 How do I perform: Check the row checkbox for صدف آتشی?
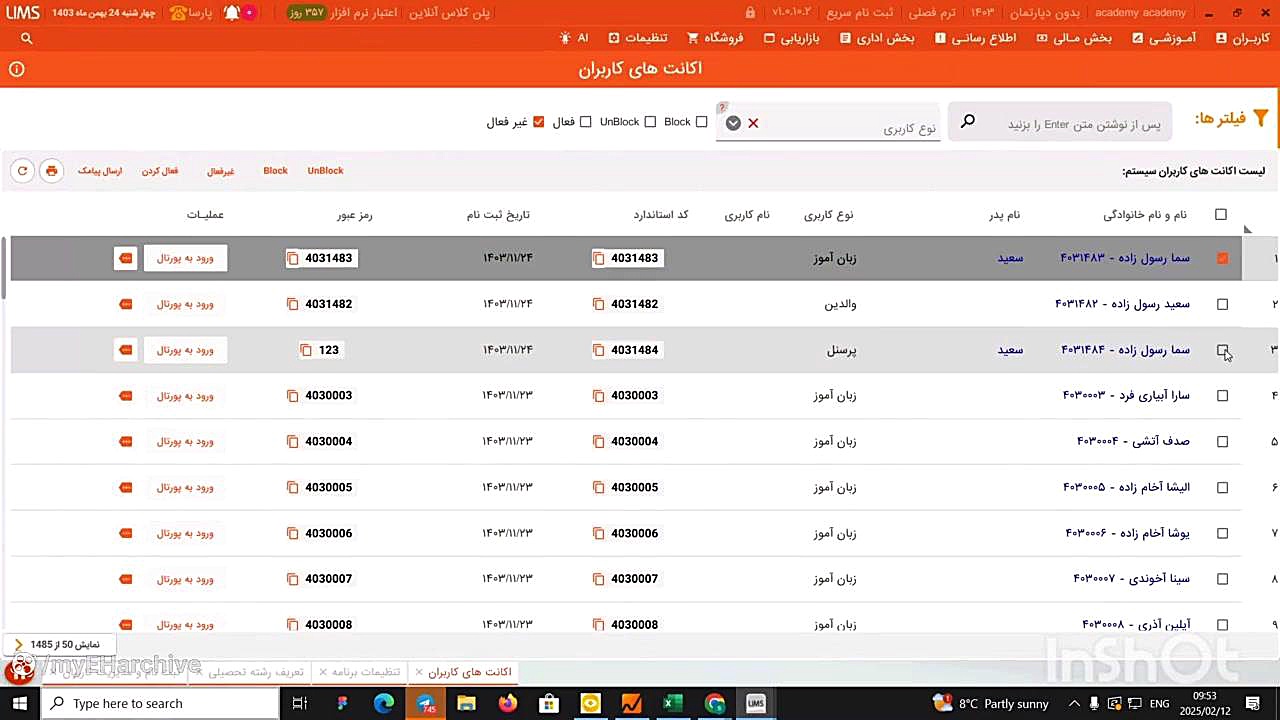(1222, 442)
